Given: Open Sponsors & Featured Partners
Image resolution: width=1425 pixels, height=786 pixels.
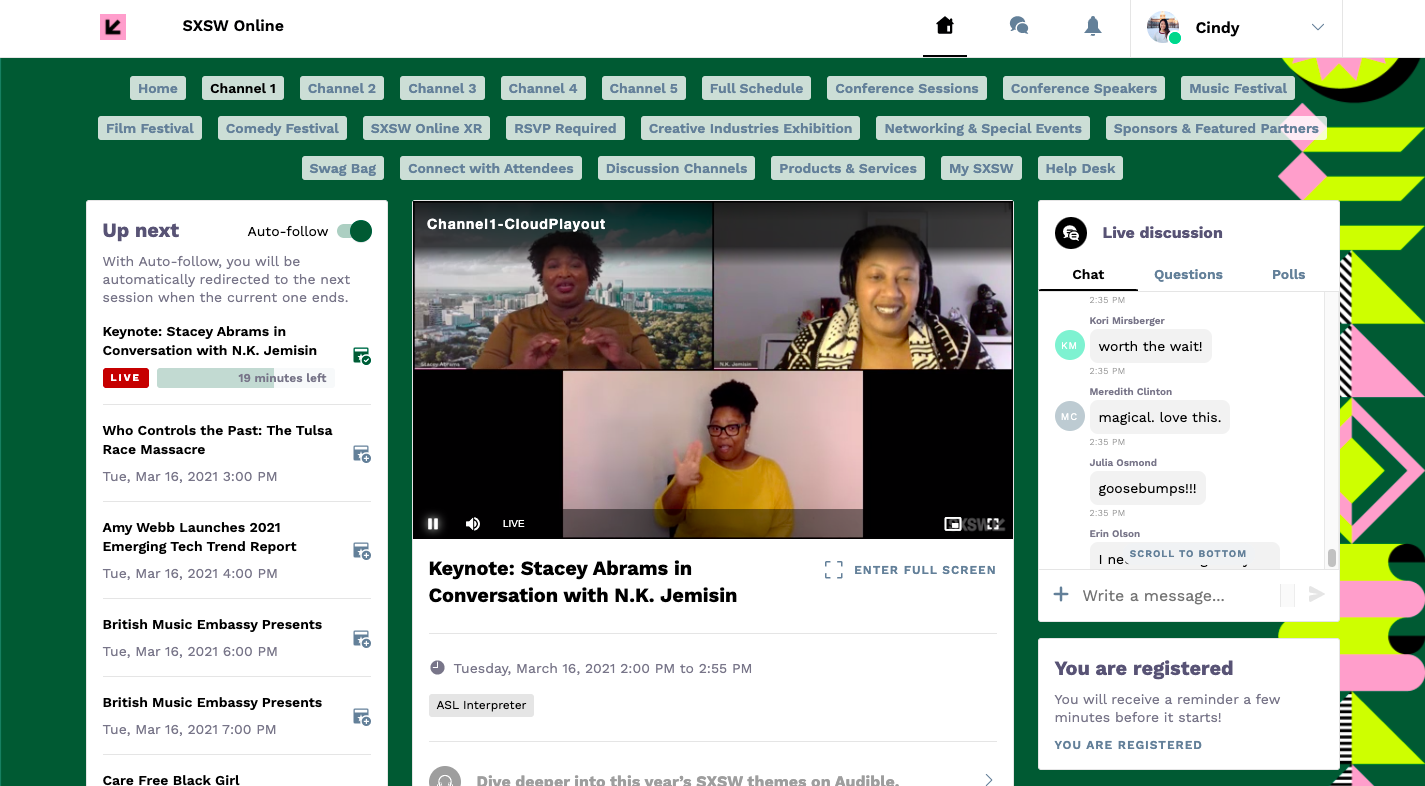Looking at the screenshot, I should point(1216,128).
